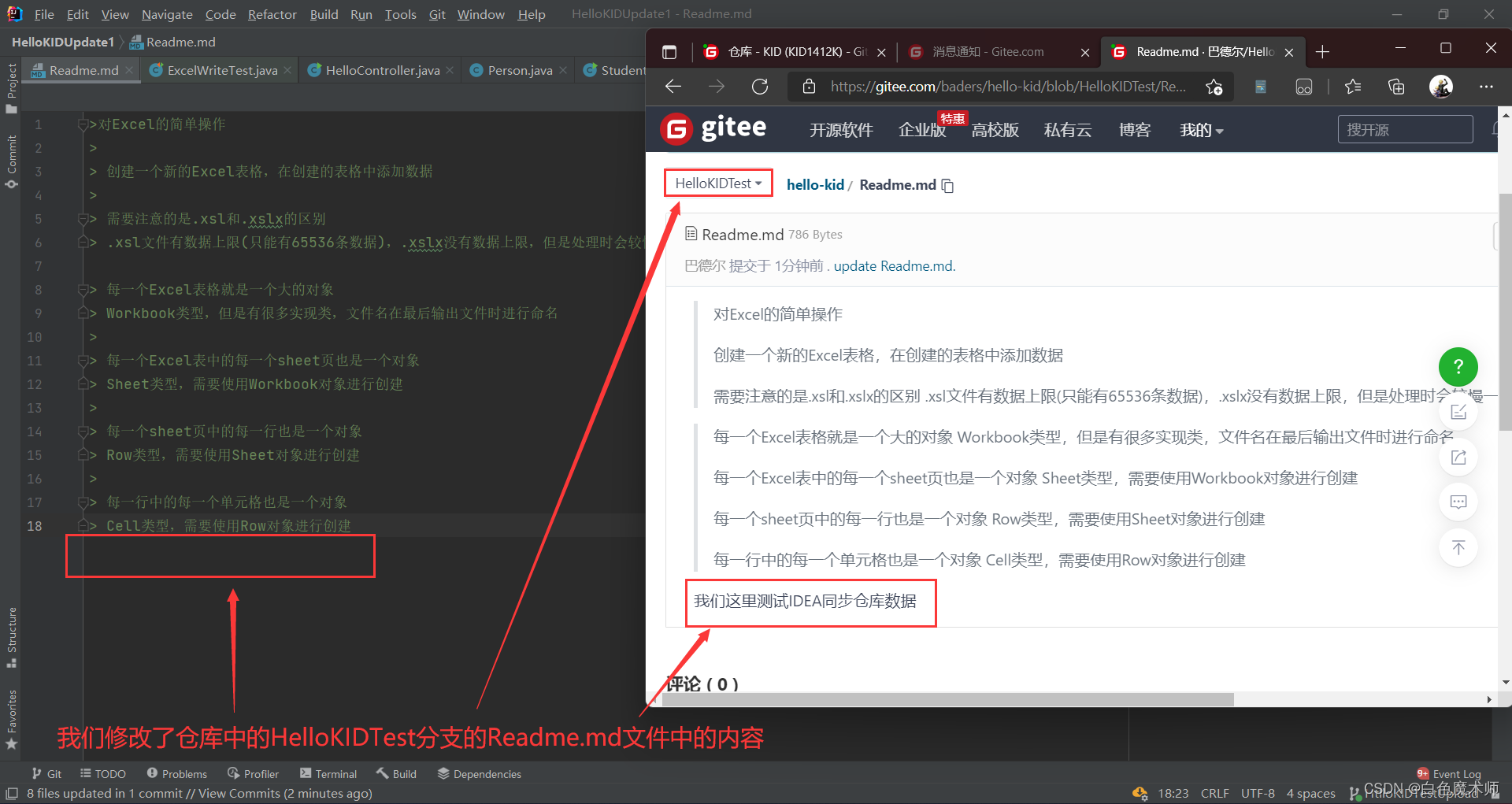Open the update Readme.md commit link
The image size is (1512, 804).
(x=894, y=266)
